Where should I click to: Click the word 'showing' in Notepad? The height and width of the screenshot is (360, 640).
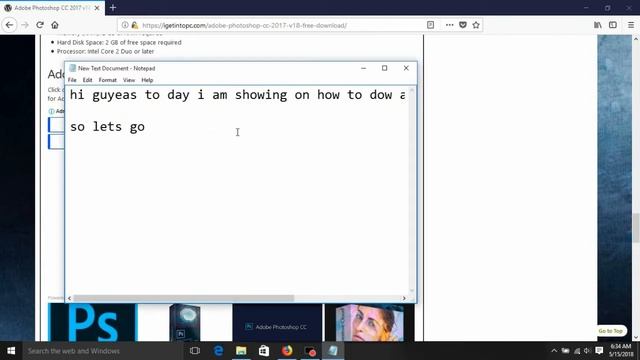click(261, 95)
